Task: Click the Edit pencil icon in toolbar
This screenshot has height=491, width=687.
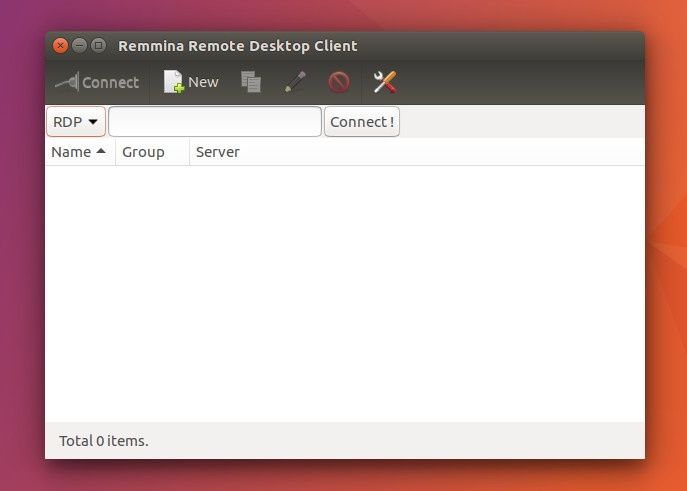Action: coord(295,82)
